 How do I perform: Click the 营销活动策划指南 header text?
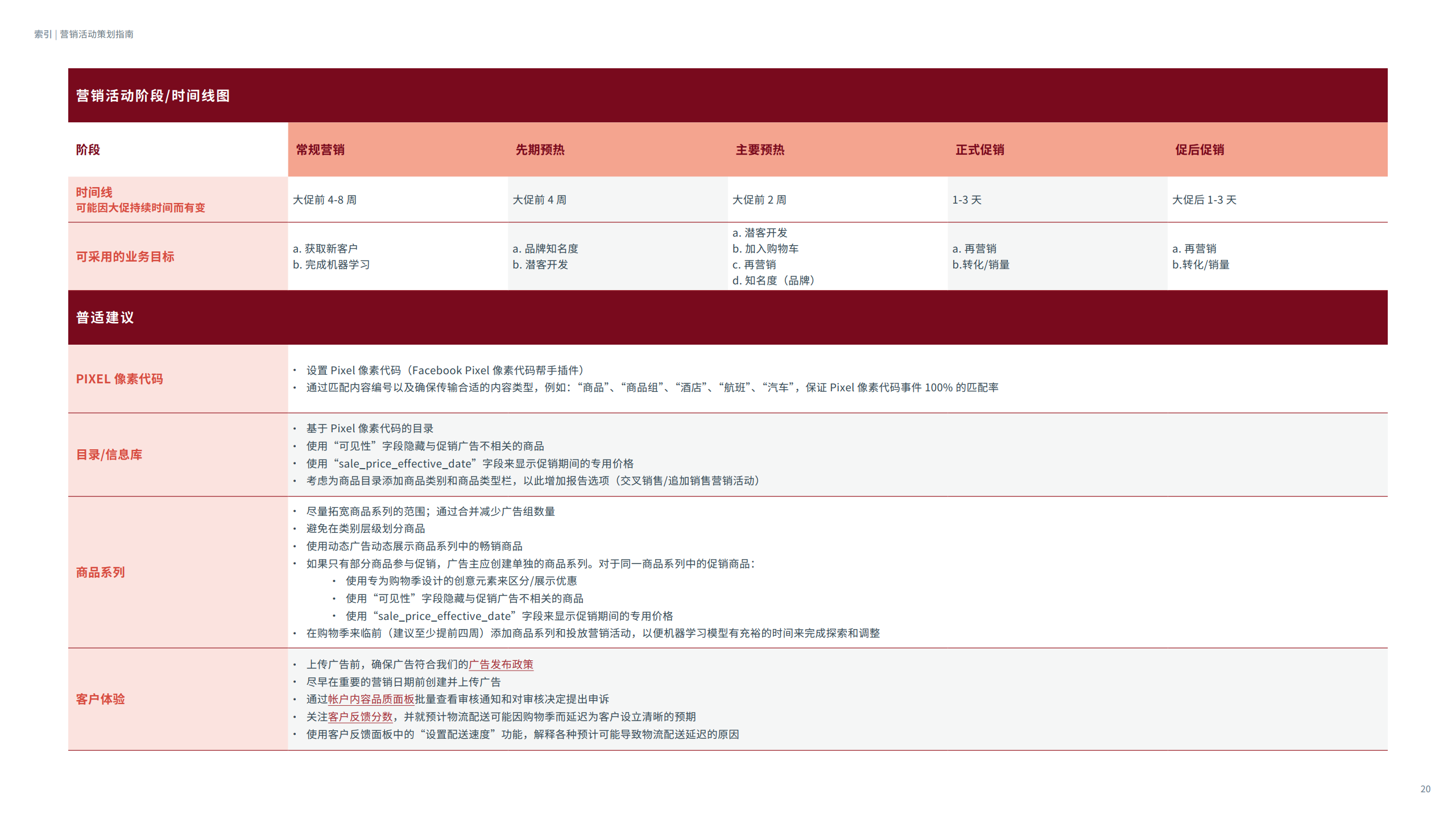click(x=97, y=34)
